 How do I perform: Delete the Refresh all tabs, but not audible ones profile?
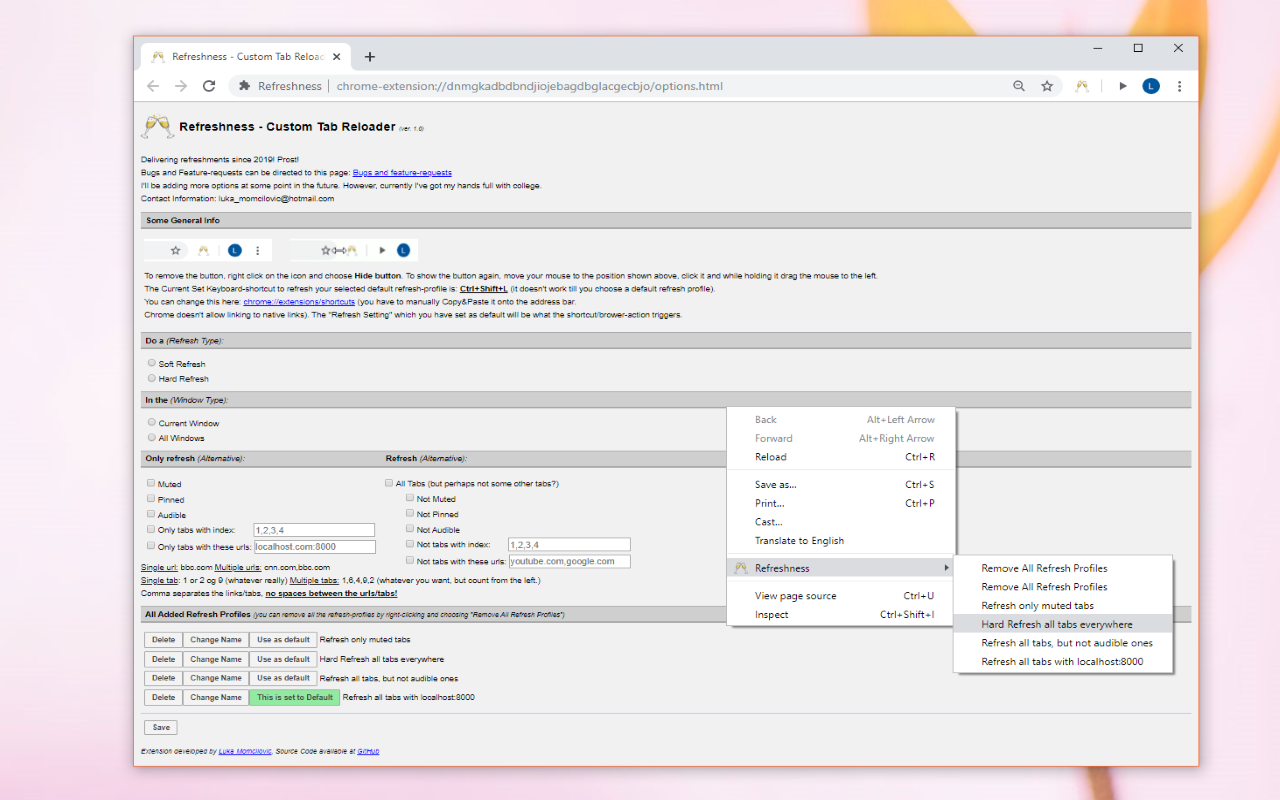click(x=164, y=678)
